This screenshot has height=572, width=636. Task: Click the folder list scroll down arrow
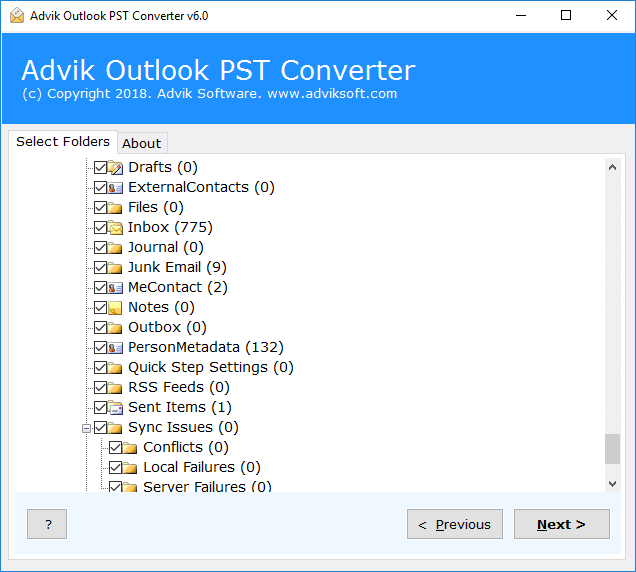pyautogui.click(x=612, y=484)
